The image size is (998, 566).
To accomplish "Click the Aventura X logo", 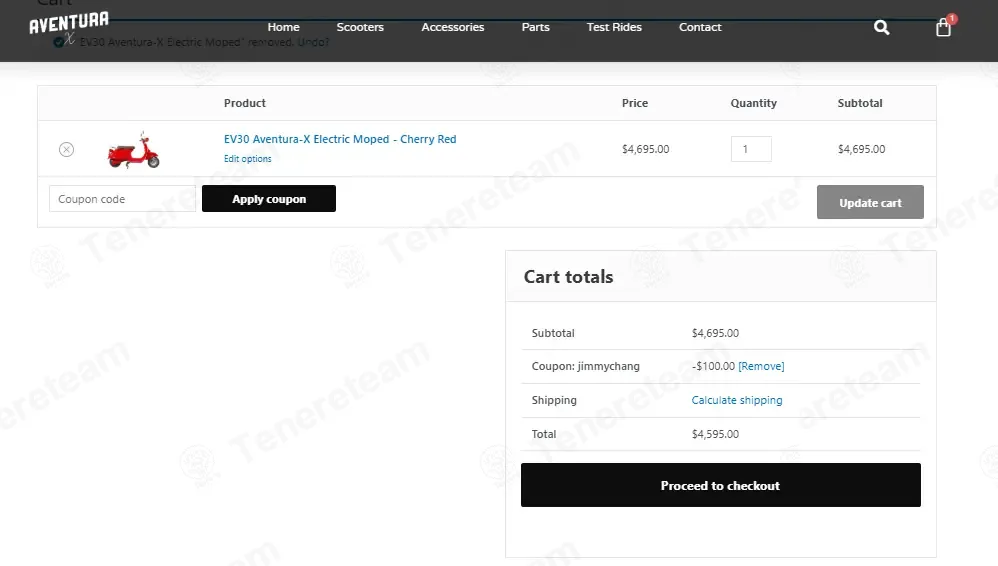I will tap(68, 27).
